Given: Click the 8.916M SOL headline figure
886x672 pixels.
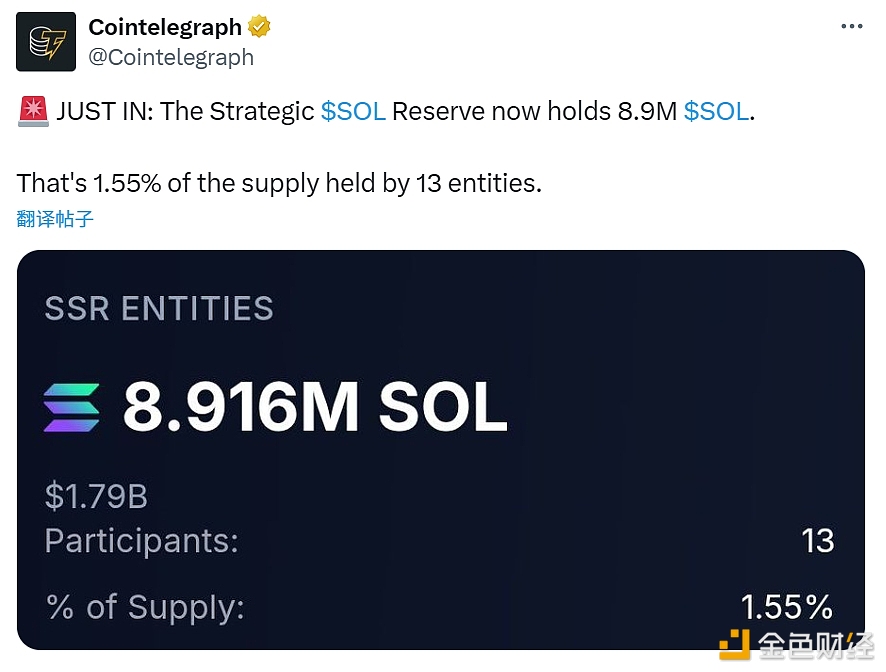Looking at the screenshot, I should click(x=315, y=407).
